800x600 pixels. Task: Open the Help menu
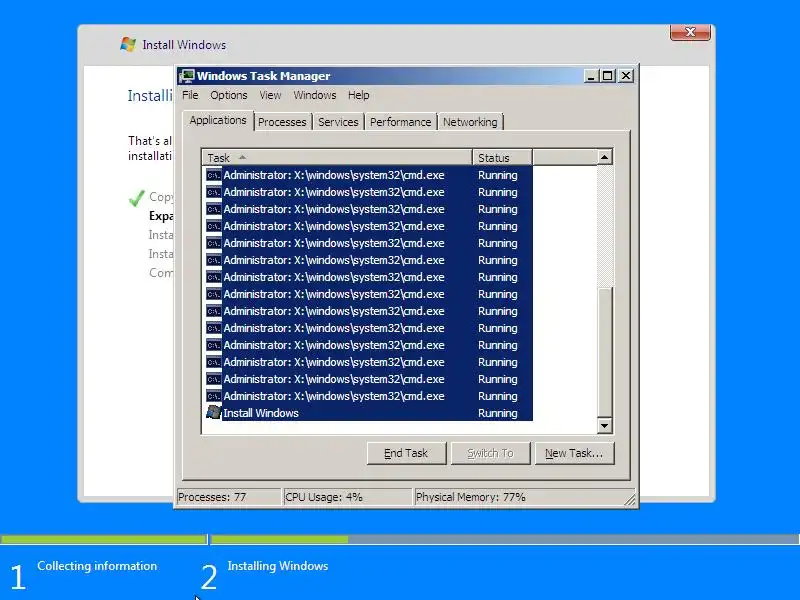[x=358, y=95]
